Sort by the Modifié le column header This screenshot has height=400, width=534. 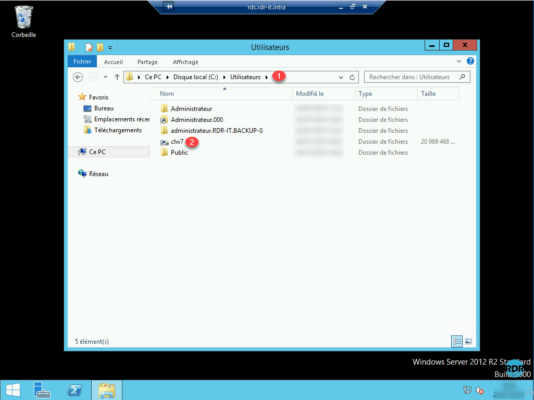[x=324, y=94]
